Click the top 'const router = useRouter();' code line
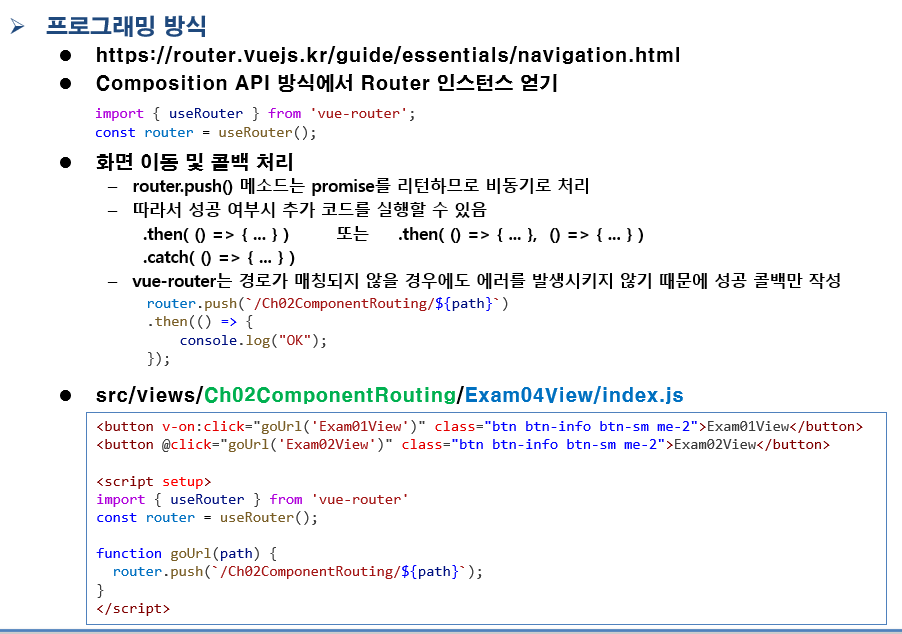Viewport: 902px width, 634px height. tap(205, 132)
